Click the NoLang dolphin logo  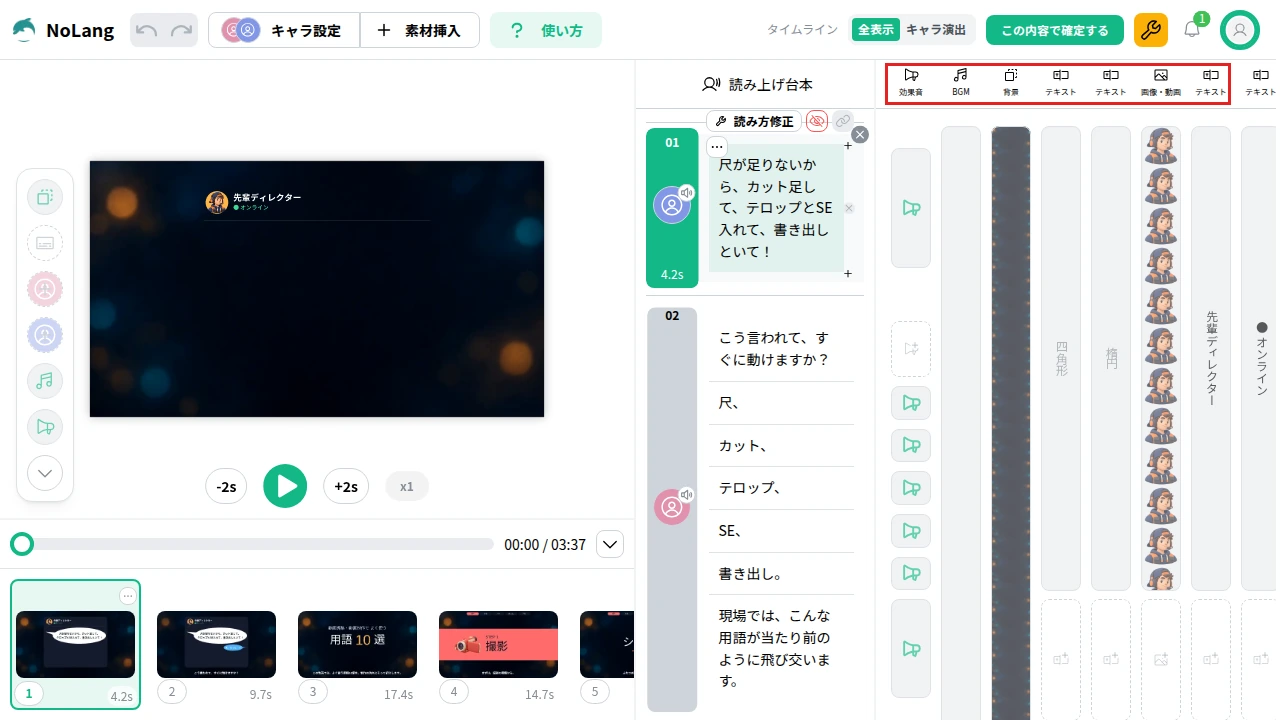point(24,30)
